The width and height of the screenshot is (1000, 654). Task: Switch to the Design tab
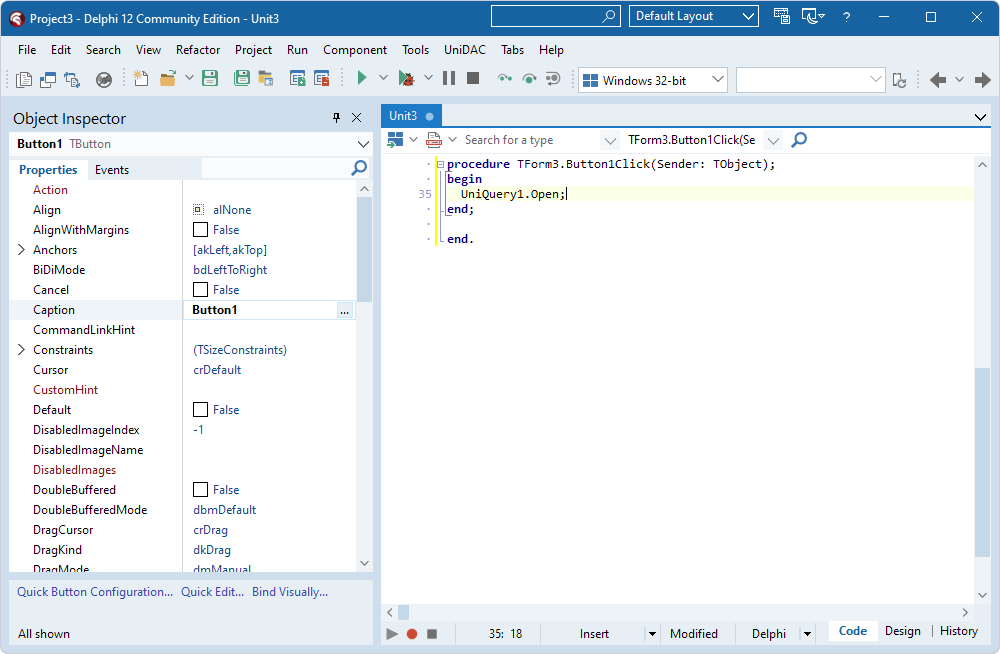pyautogui.click(x=902, y=631)
